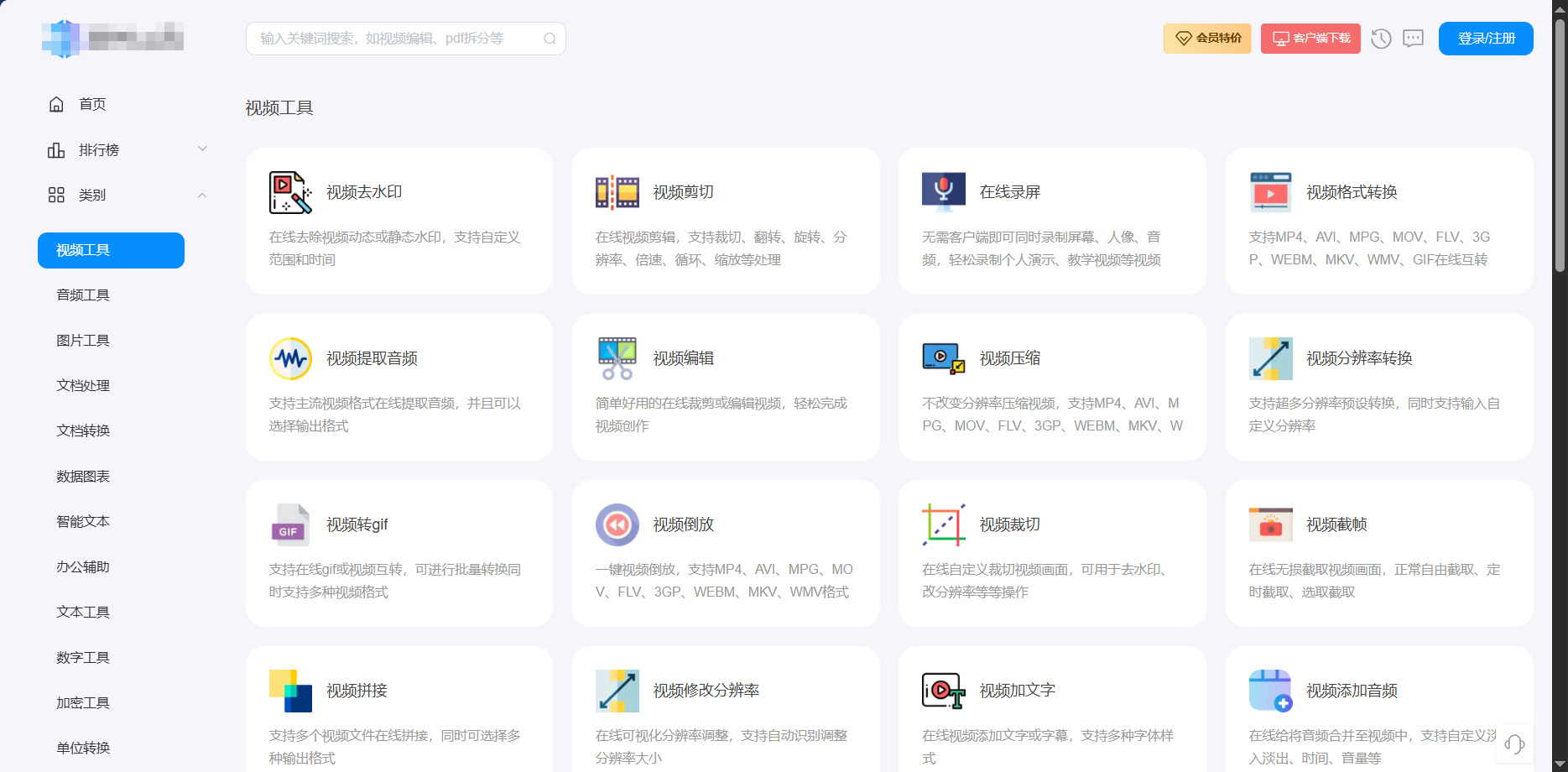Viewport: 1568px width, 772px height.
Task: Open the 视频去水印 title link
Action: pos(364,192)
